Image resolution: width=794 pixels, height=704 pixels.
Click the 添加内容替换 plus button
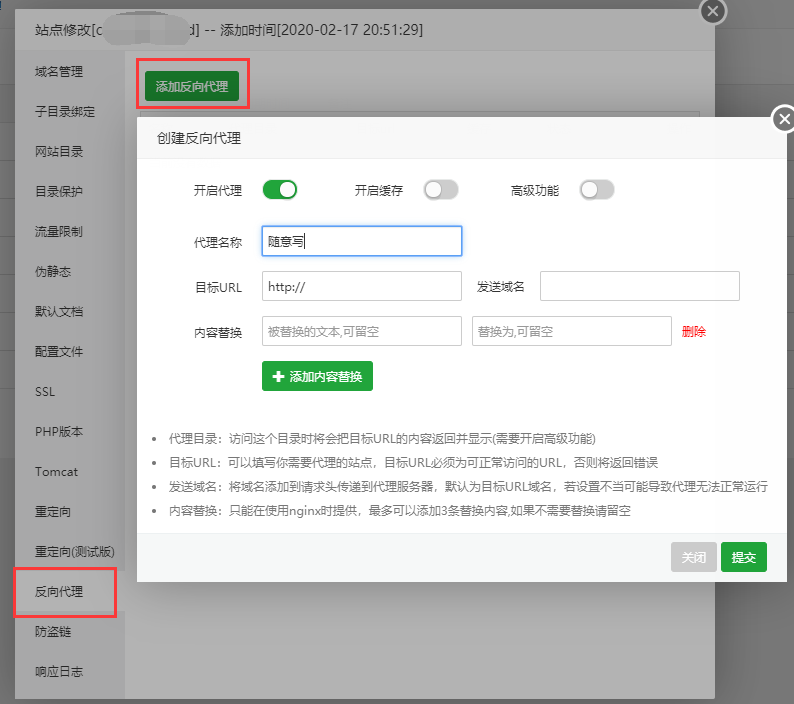click(317, 376)
